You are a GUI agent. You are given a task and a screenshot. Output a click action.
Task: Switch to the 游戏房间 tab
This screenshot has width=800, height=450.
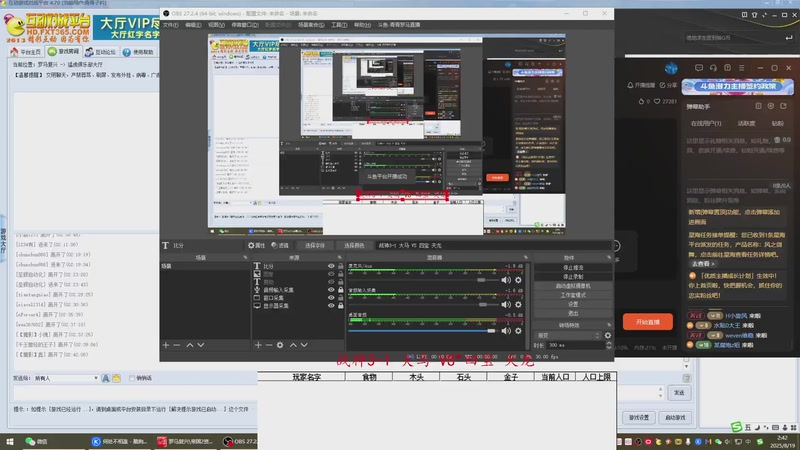[x=64, y=52]
